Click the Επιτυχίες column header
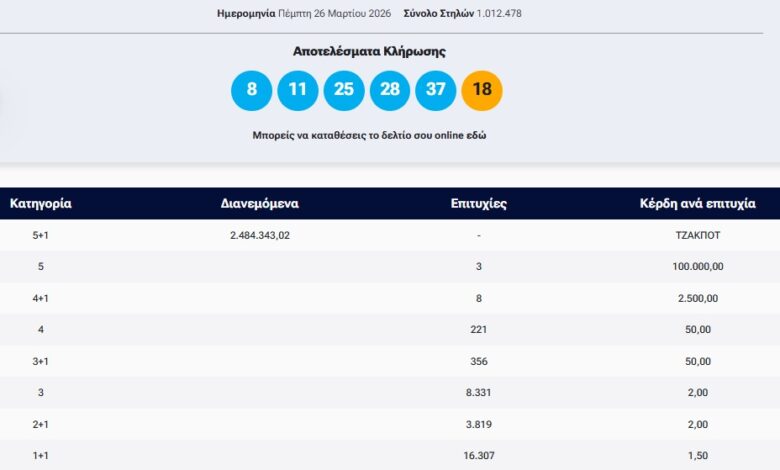The height and width of the screenshot is (470, 780). pyautogui.click(x=479, y=204)
